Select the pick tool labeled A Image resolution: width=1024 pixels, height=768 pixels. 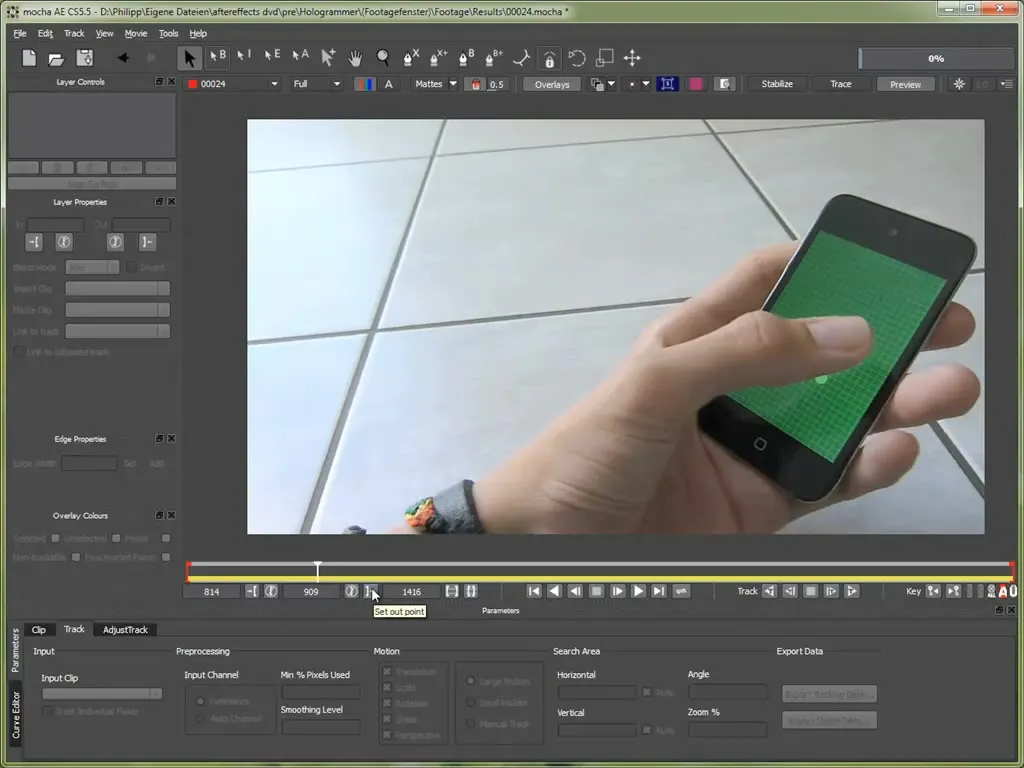click(300, 57)
